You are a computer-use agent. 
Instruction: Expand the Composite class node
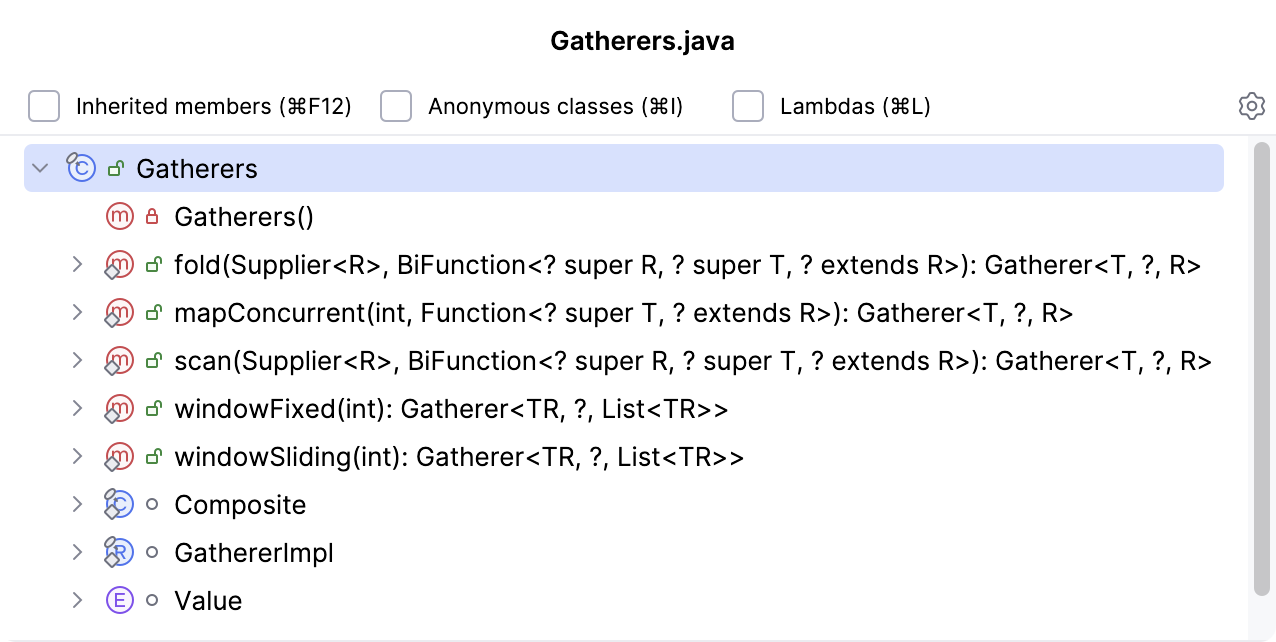click(x=77, y=504)
